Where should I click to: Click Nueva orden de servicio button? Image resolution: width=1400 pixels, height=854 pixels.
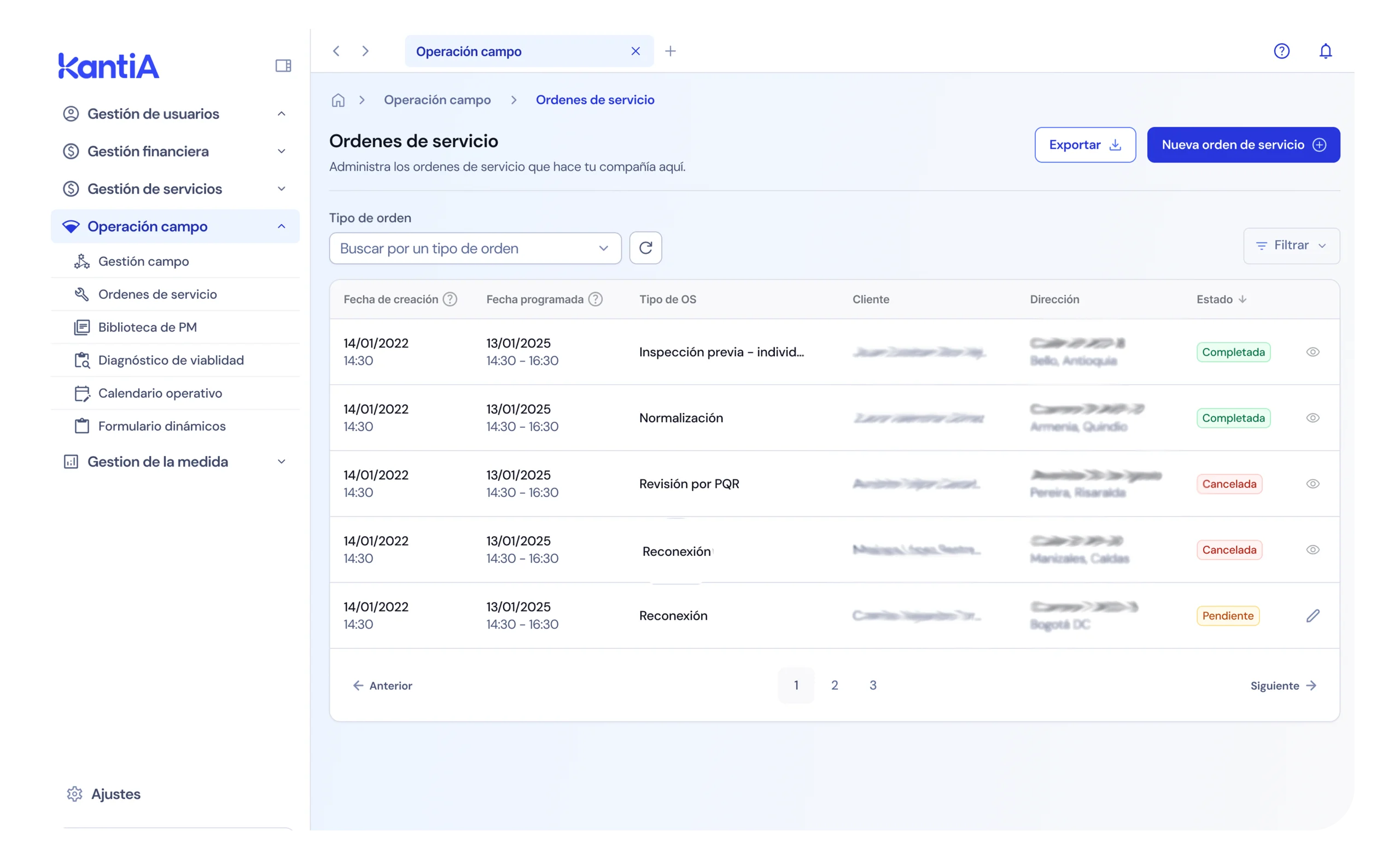point(1243,145)
